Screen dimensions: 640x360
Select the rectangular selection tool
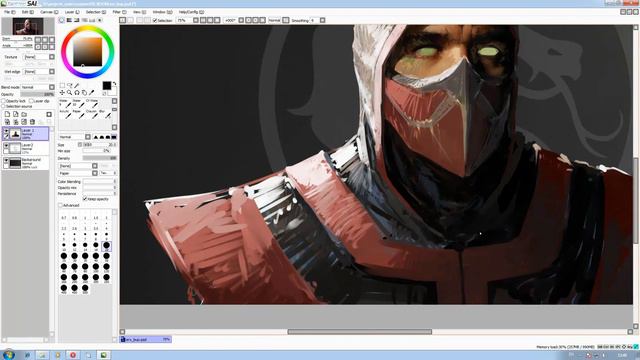pos(62,85)
